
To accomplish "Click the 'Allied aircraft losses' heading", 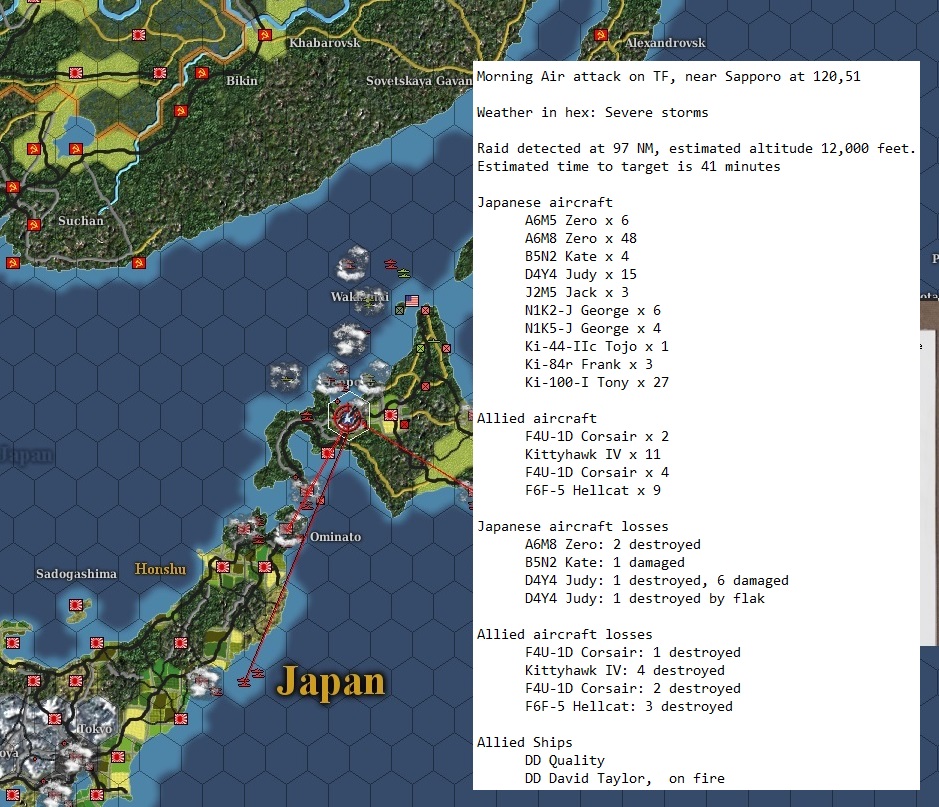I will point(565,634).
